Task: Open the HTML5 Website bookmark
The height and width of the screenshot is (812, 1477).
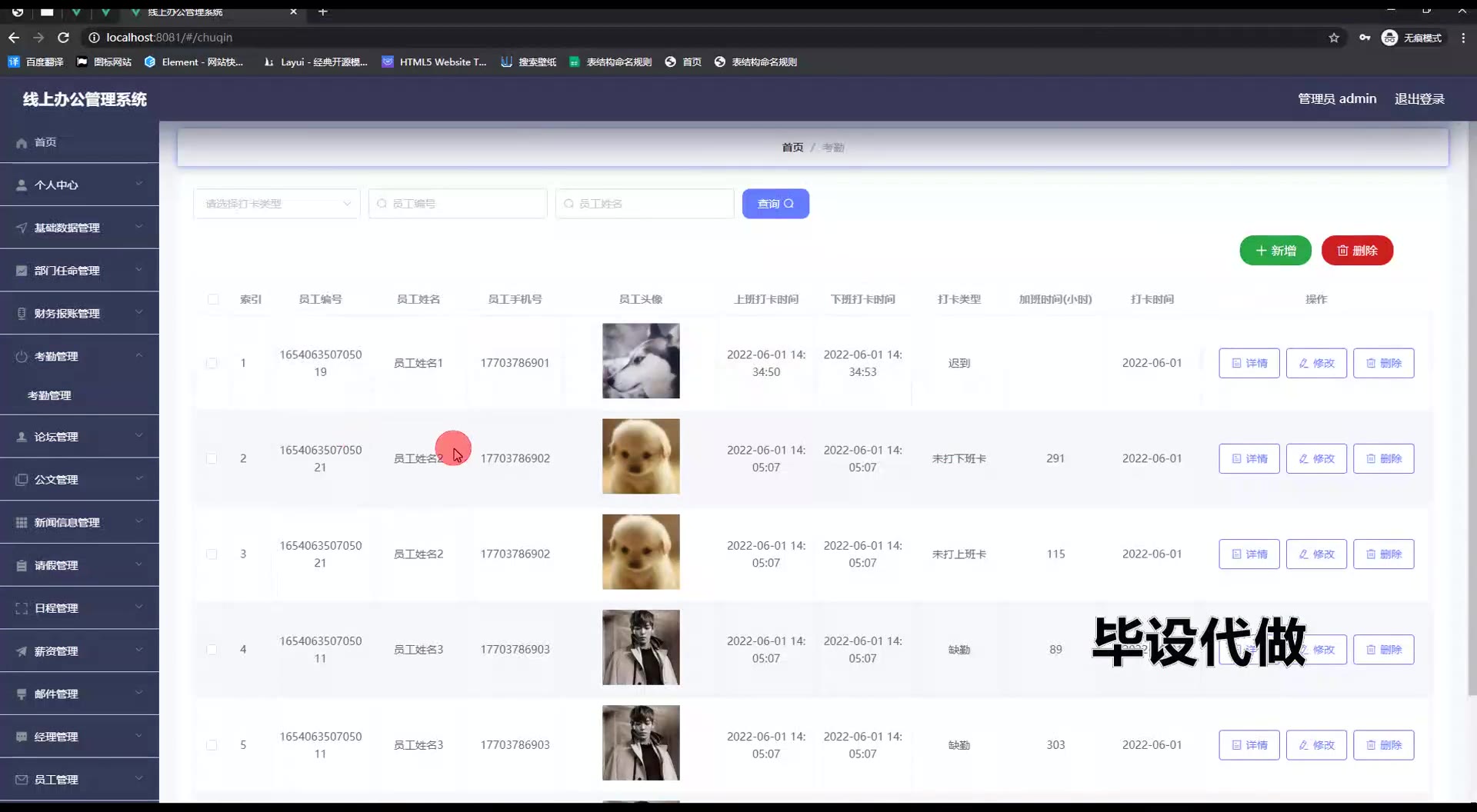Action: click(x=434, y=62)
